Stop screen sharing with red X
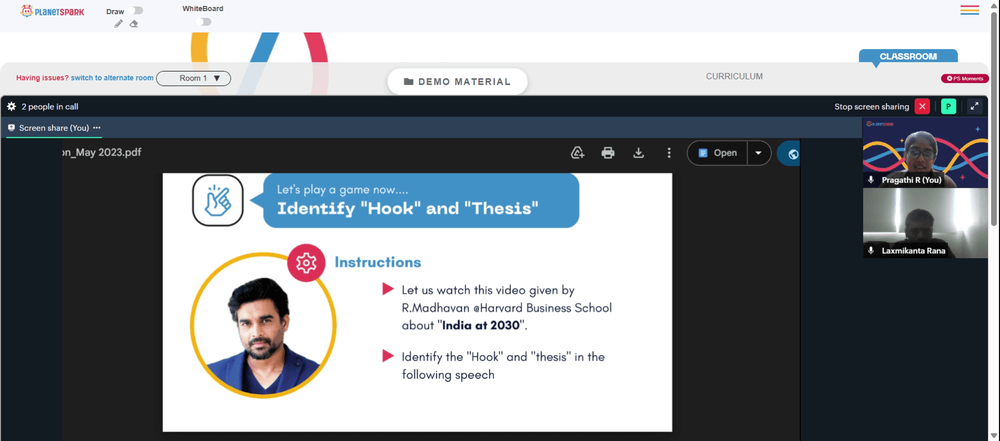 [922, 107]
